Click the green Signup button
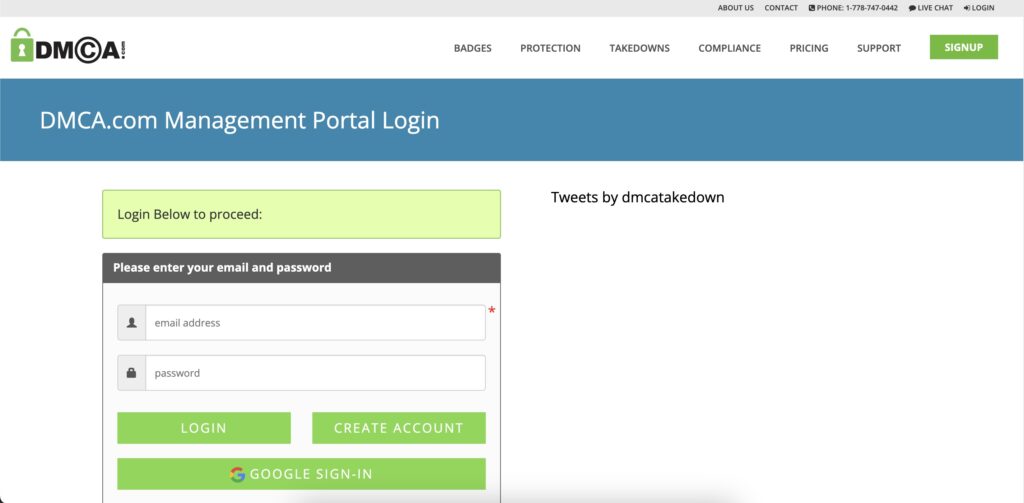The width and height of the screenshot is (1024, 503). click(x=964, y=47)
